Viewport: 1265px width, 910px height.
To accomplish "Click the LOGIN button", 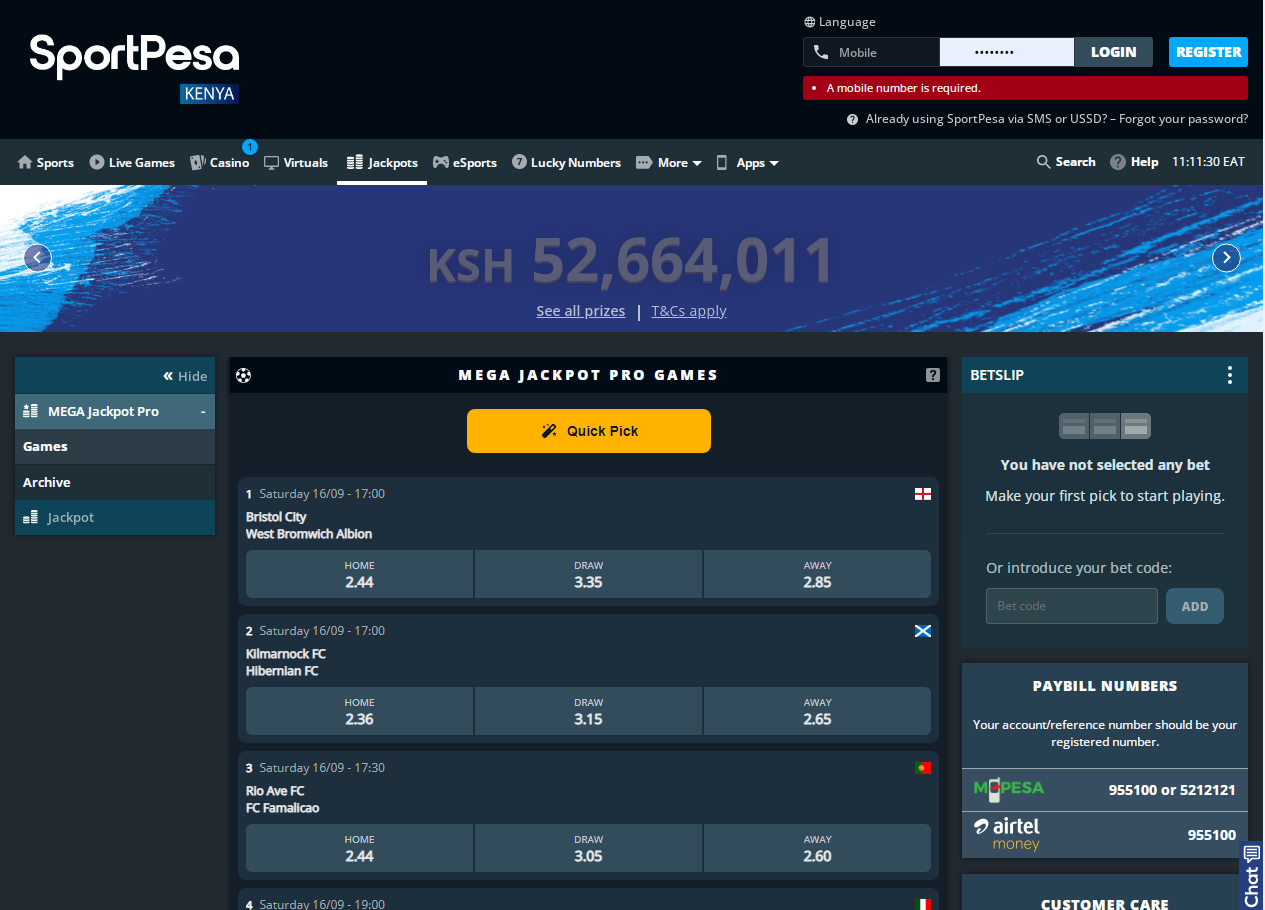I will click(1113, 52).
